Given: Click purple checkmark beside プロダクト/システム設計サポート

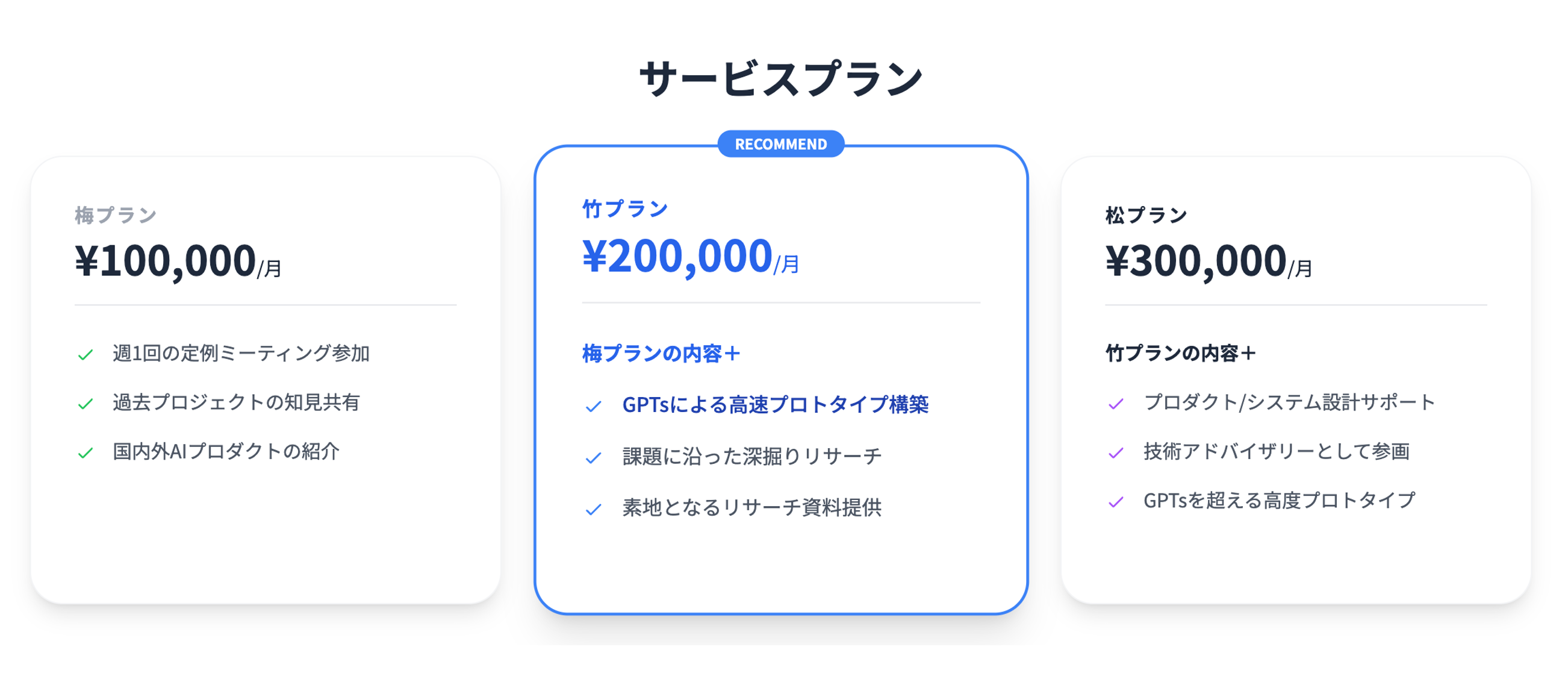Looking at the screenshot, I should click(1116, 404).
